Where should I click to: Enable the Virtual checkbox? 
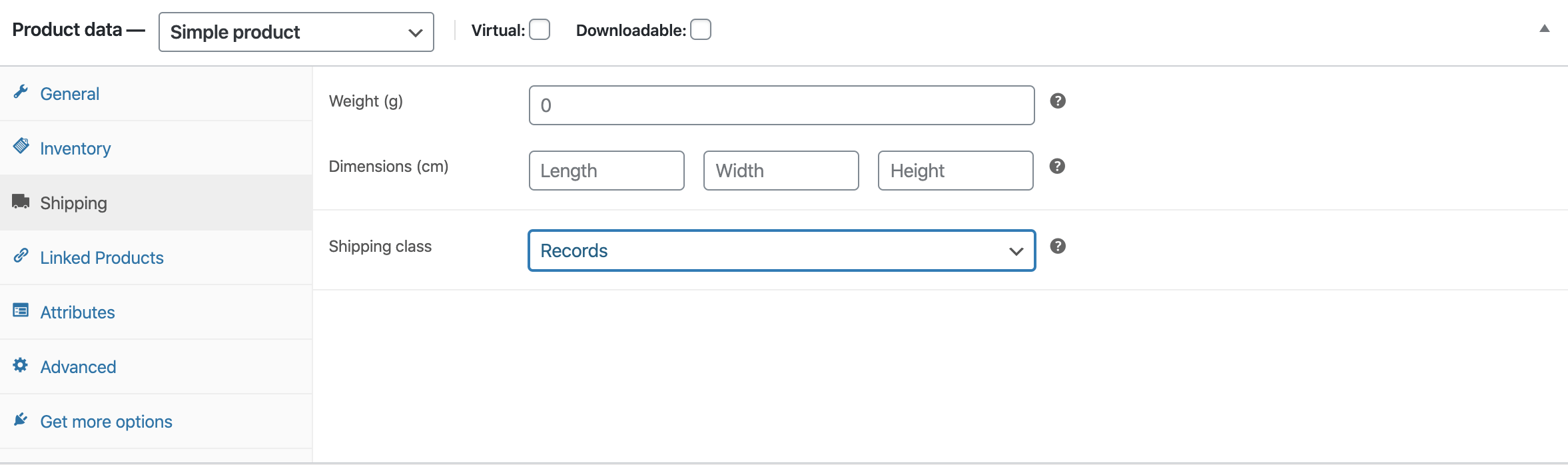tap(540, 30)
